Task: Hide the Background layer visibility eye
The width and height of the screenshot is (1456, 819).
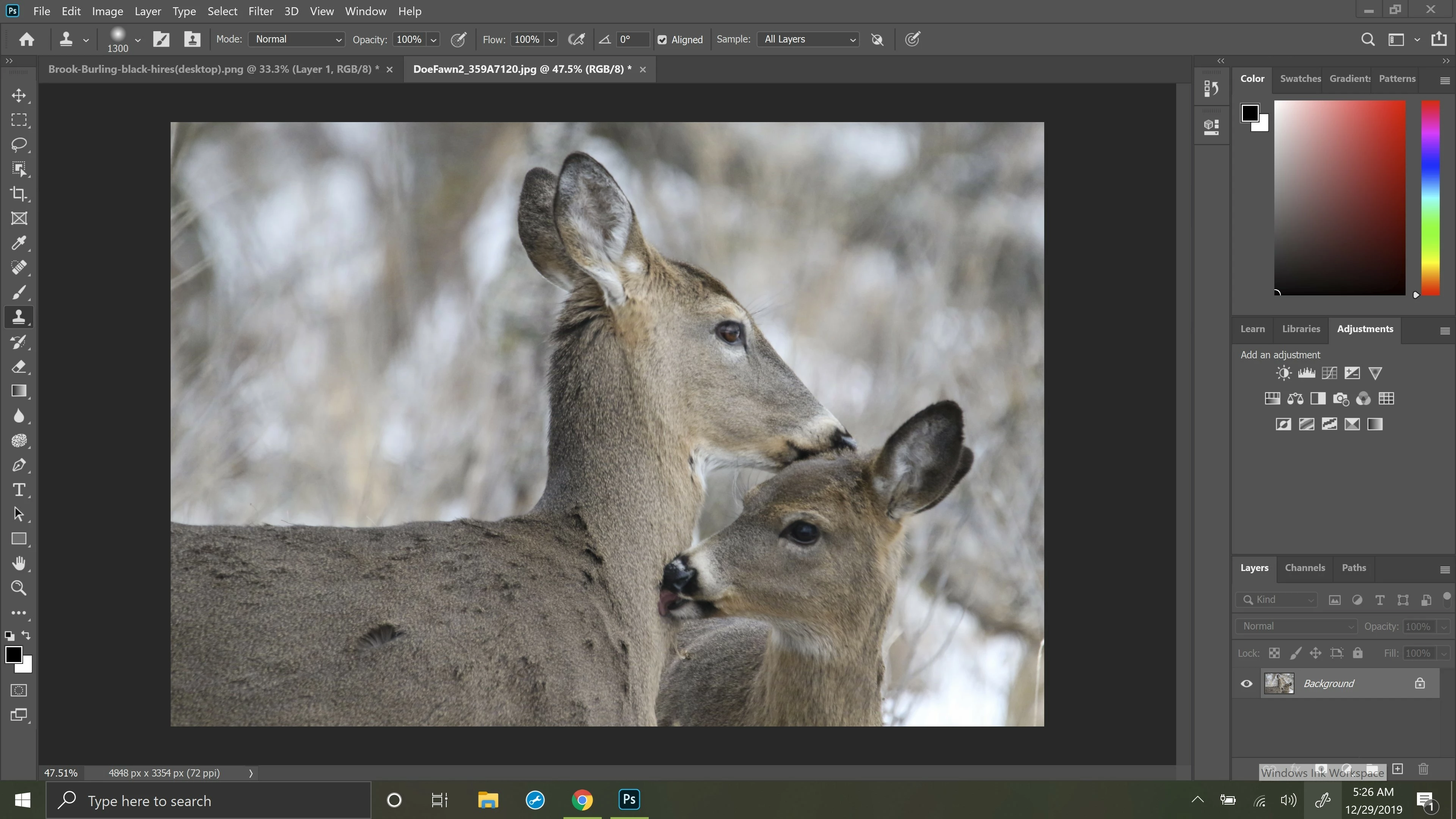Action: pos(1246,683)
